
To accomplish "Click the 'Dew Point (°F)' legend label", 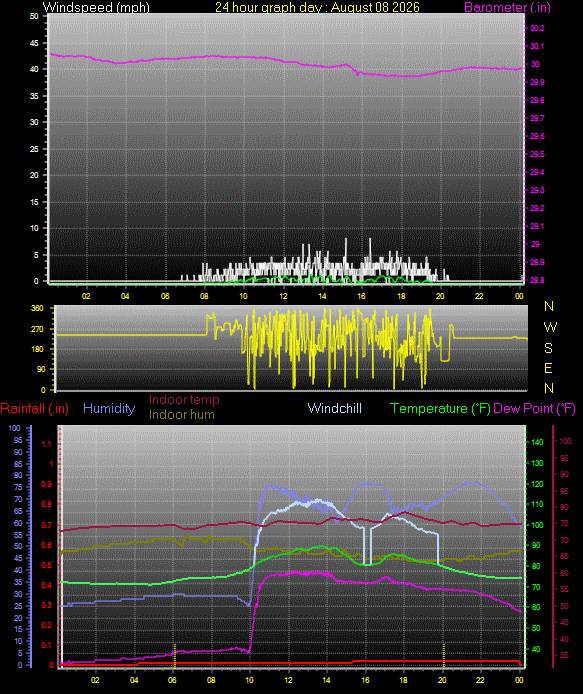I will 534,408.
